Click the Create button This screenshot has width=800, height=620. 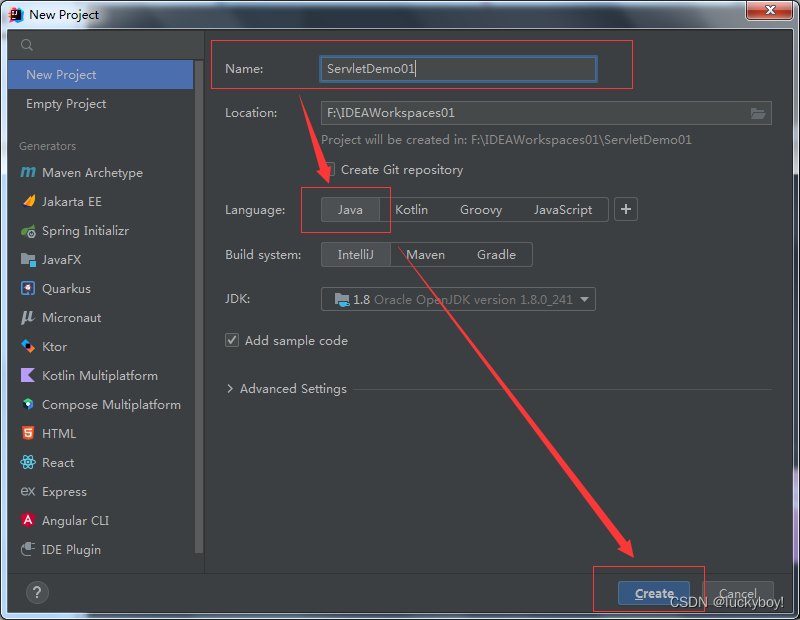654,593
